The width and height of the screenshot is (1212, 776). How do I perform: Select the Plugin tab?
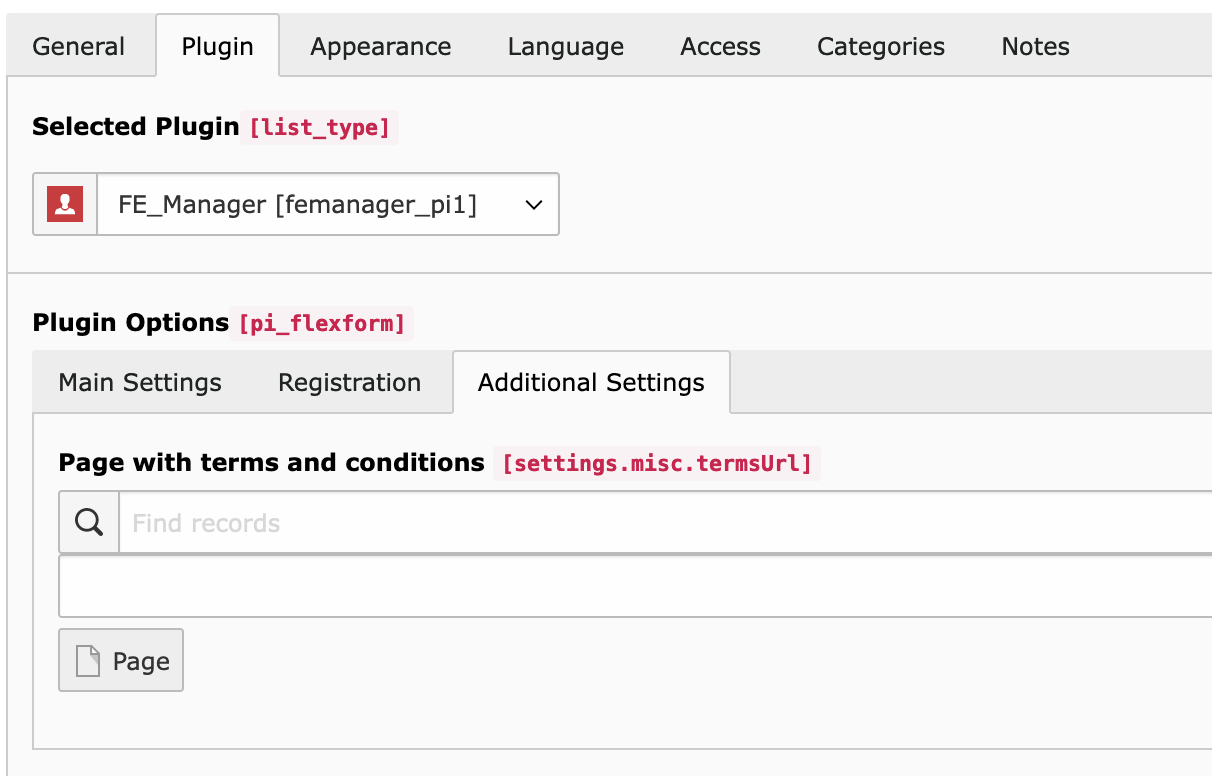217,47
